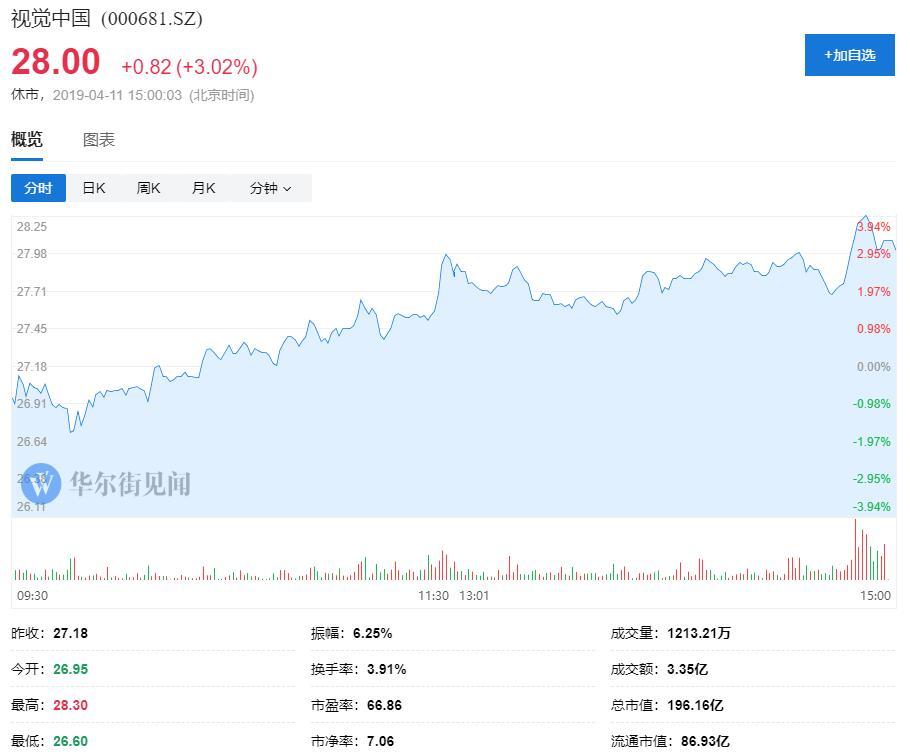Expand the 分钟 minute interval dropdown

[x=270, y=188]
